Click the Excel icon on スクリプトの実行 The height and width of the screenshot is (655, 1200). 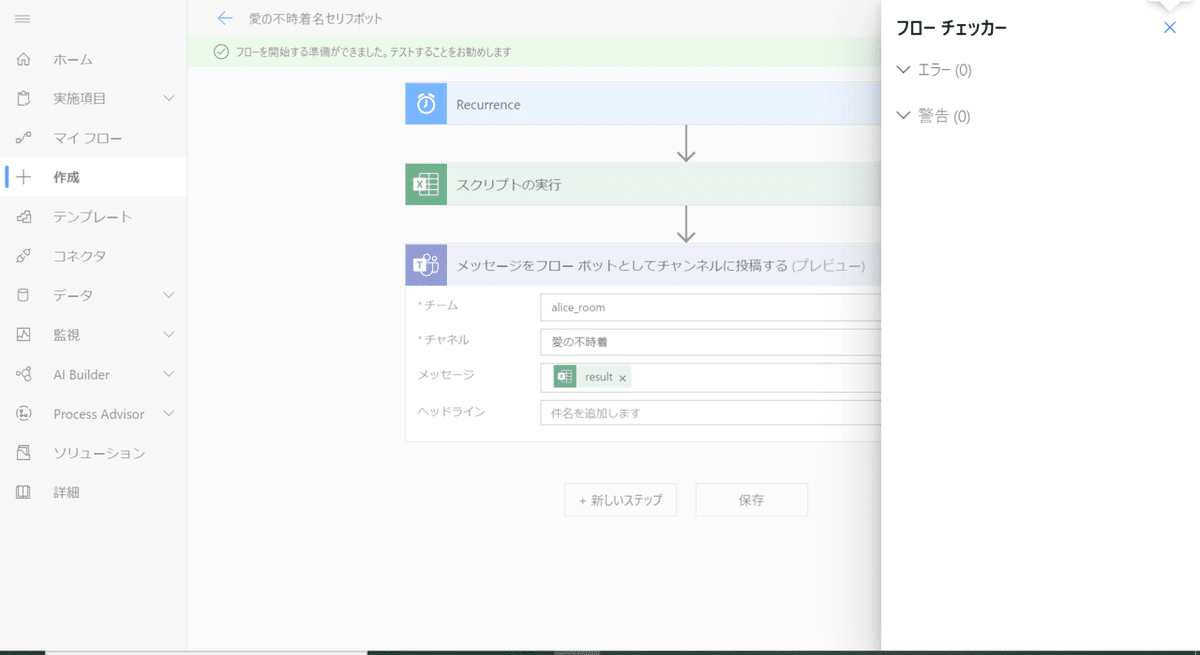point(426,185)
